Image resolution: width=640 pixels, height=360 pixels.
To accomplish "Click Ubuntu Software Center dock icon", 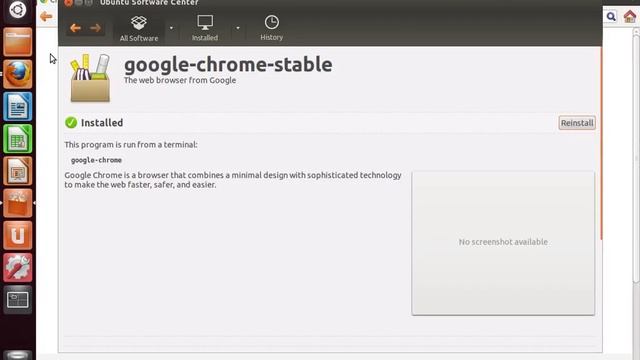I will click(18, 203).
